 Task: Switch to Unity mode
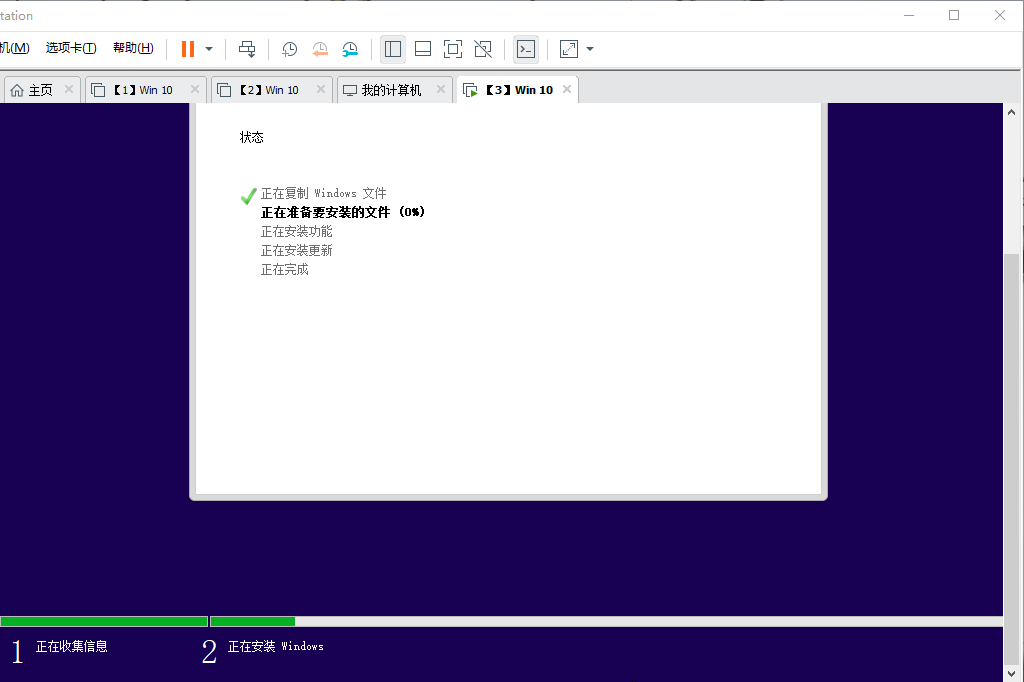(483, 49)
